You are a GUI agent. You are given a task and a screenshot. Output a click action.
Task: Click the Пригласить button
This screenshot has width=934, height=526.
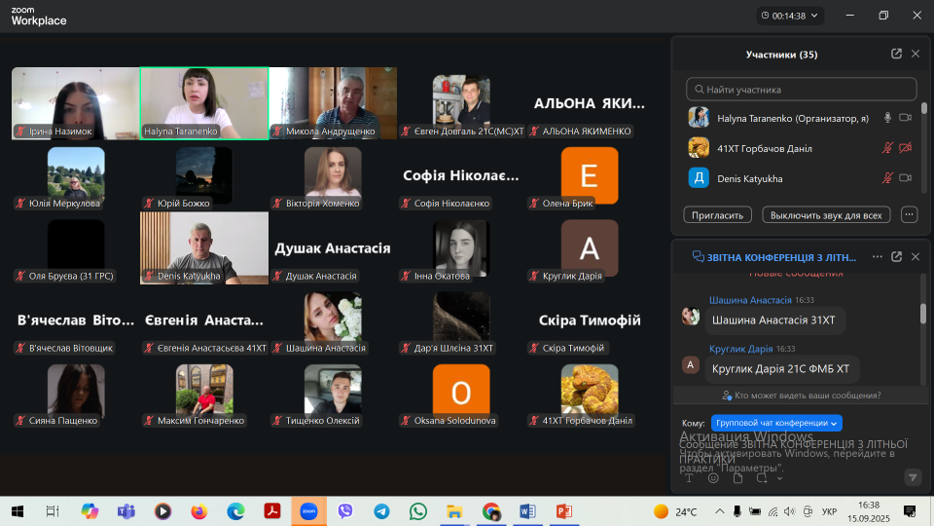[717, 215]
